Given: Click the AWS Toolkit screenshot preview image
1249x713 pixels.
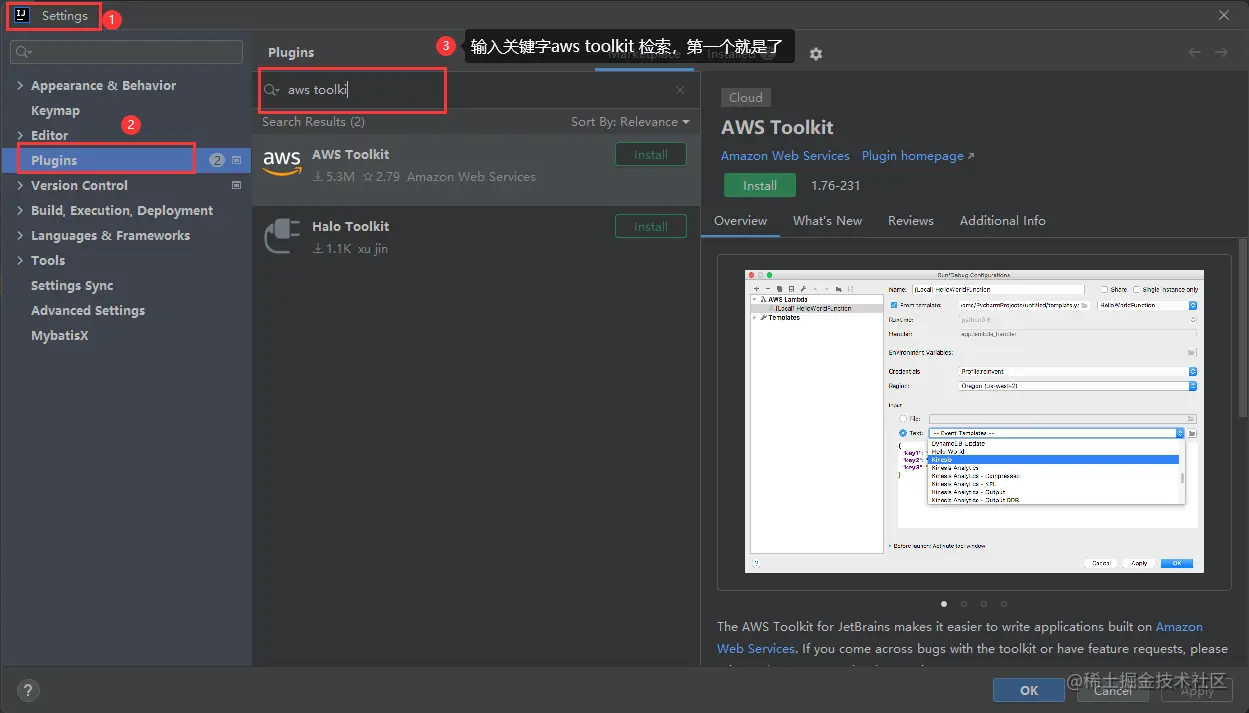Looking at the screenshot, I should point(974,421).
